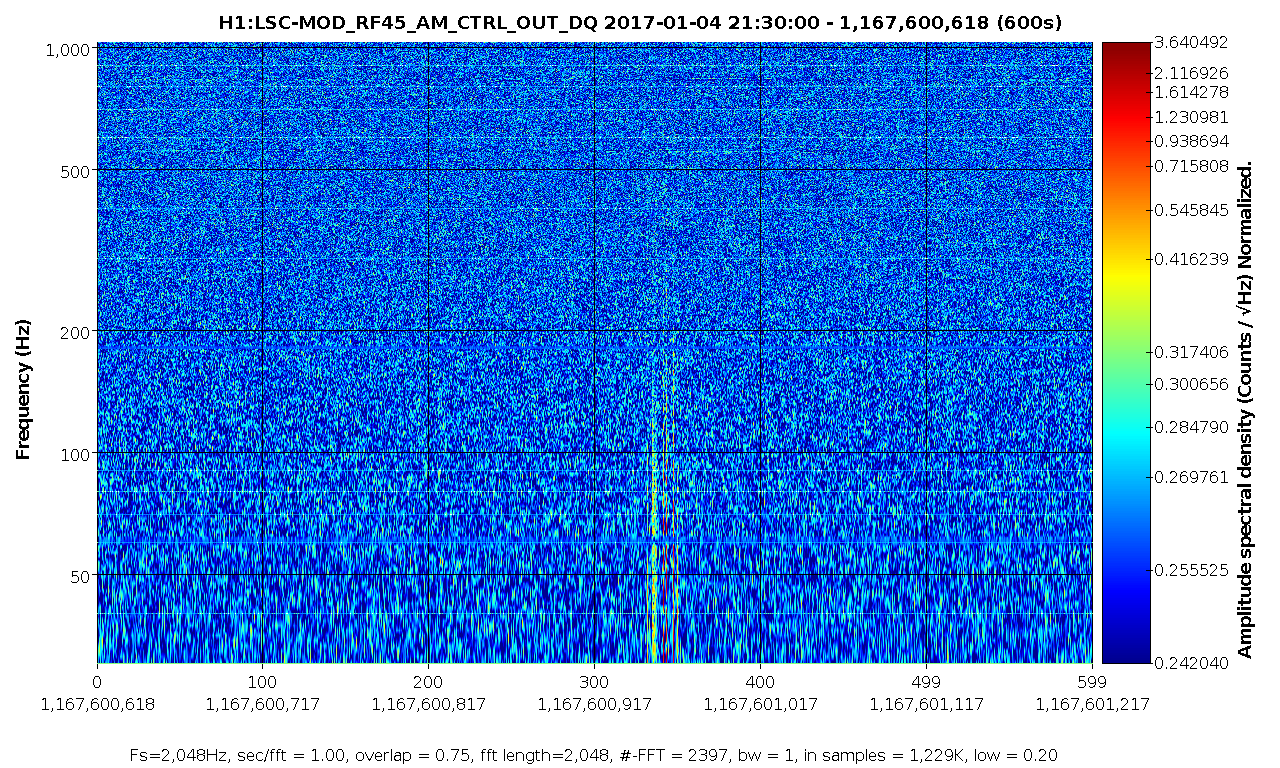1280x768 pixels.
Task: Click GPS time label 1,167,600,717
Action: [x=262, y=704]
